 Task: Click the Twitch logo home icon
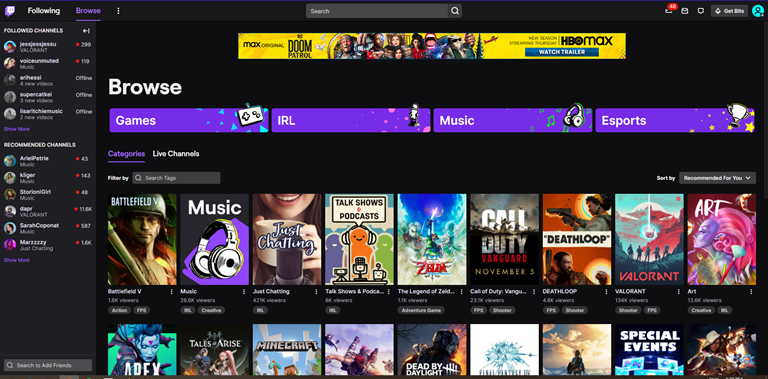coord(10,11)
